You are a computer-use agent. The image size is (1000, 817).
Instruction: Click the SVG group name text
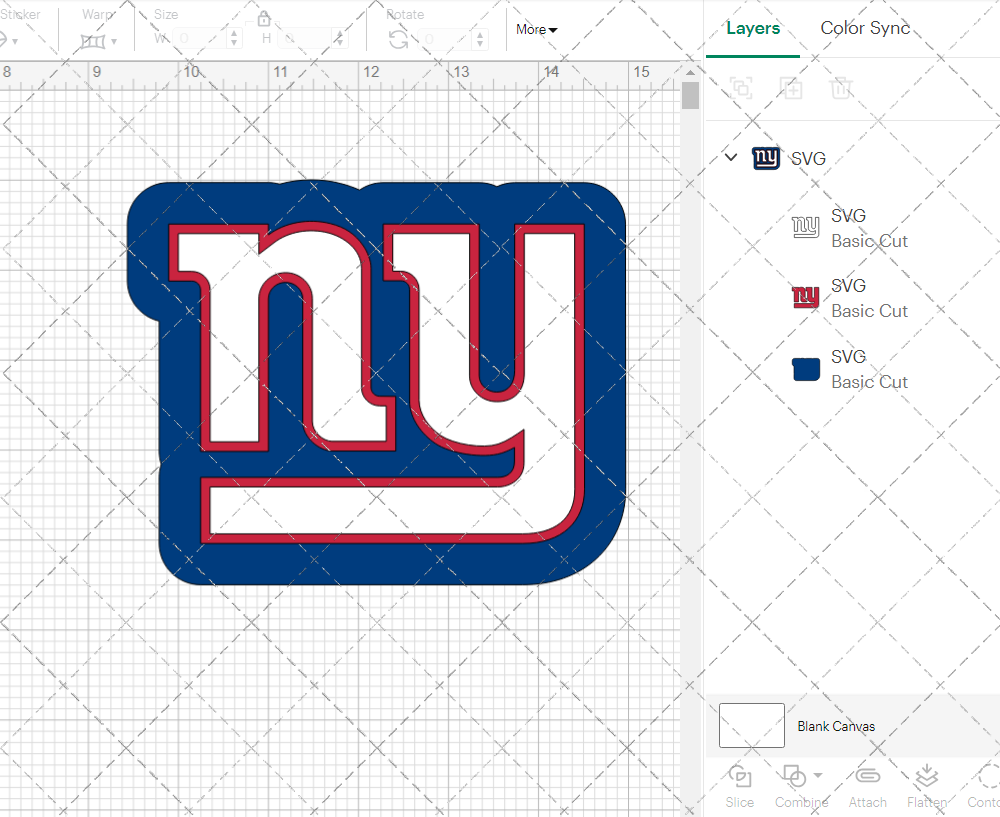[x=808, y=158]
